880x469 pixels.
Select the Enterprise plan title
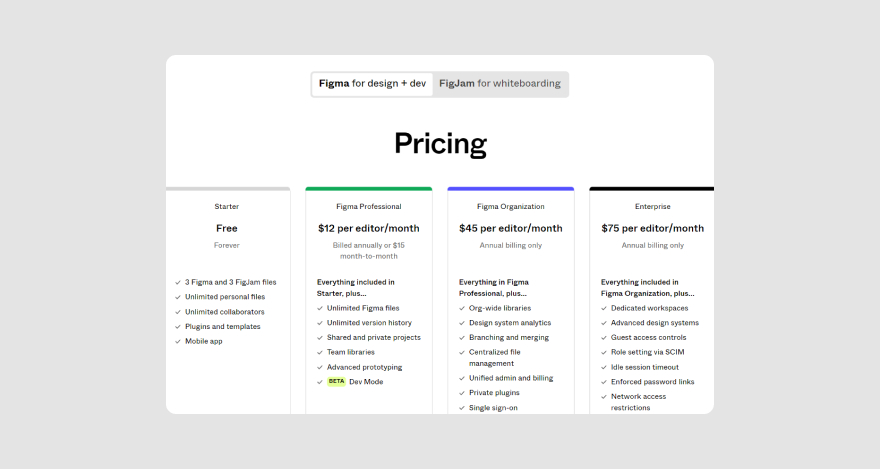click(x=653, y=206)
